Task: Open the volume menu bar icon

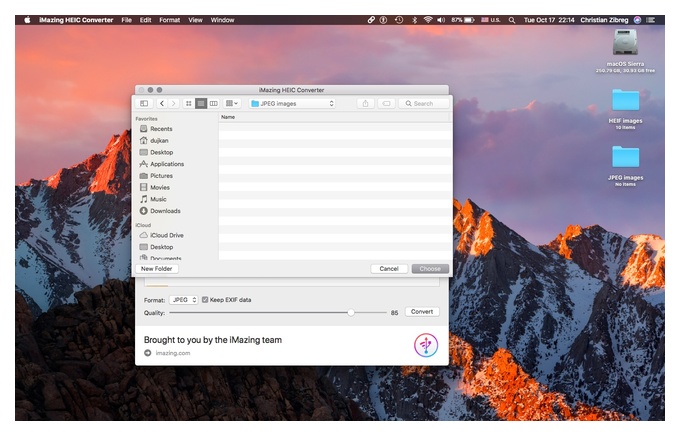Action: point(441,20)
